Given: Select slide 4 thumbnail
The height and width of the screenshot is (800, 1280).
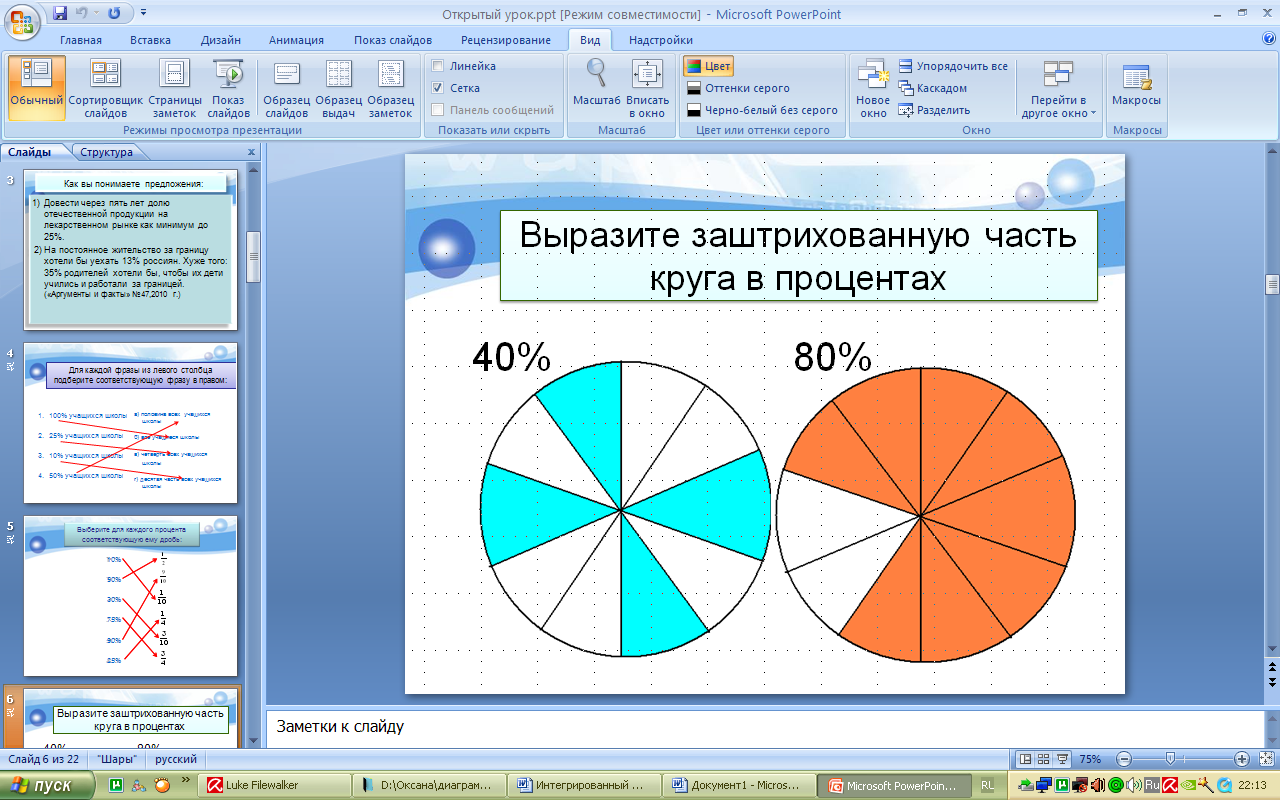Looking at the screenshot, I should pos(130,422).
